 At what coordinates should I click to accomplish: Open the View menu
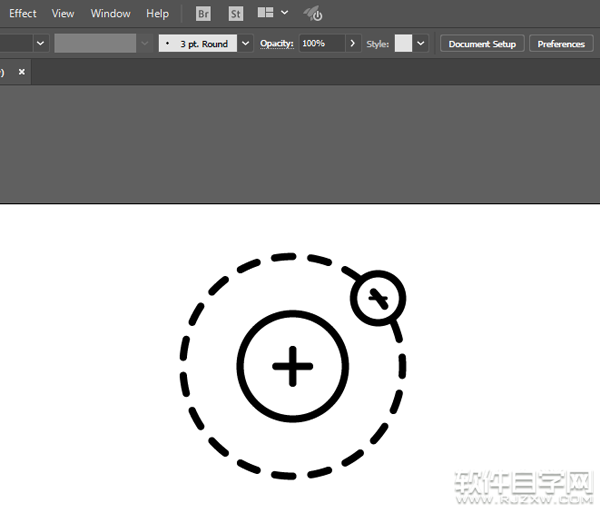tap(63, 14)
